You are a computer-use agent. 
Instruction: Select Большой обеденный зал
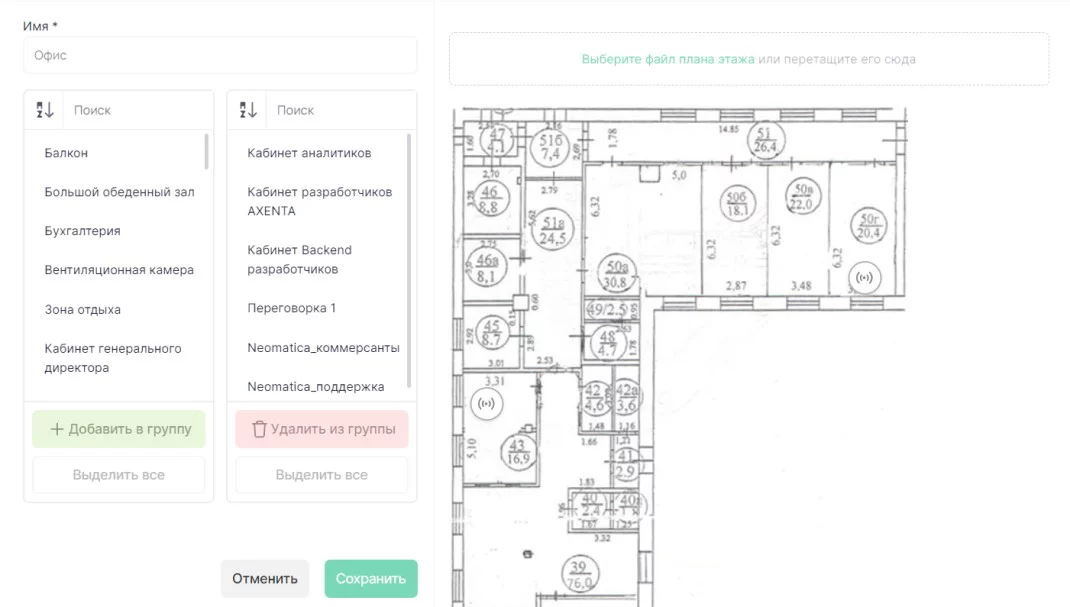tap(119, 192)
